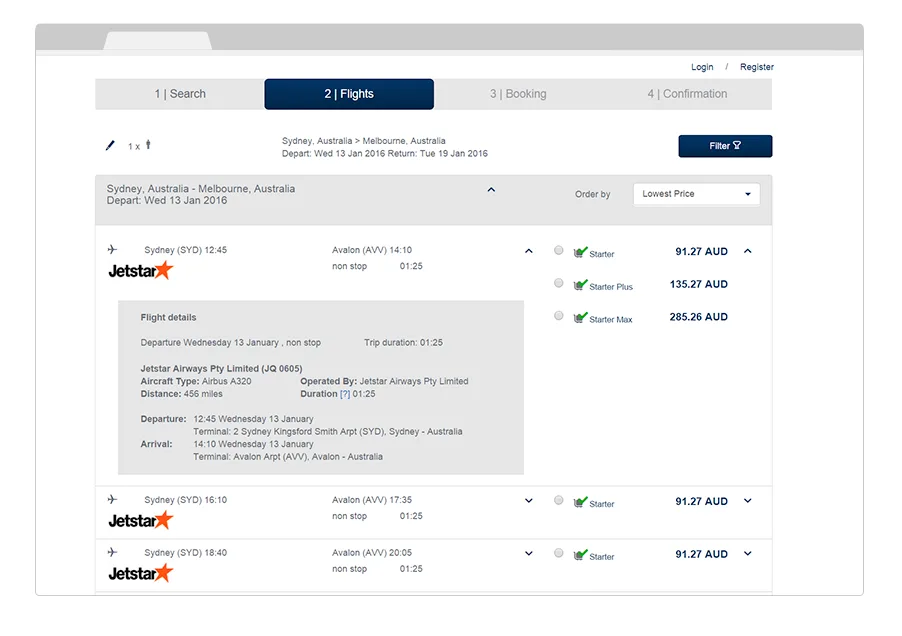
Task: Open the Lowest Price order-by dropdown
Action: click(696, 194)
